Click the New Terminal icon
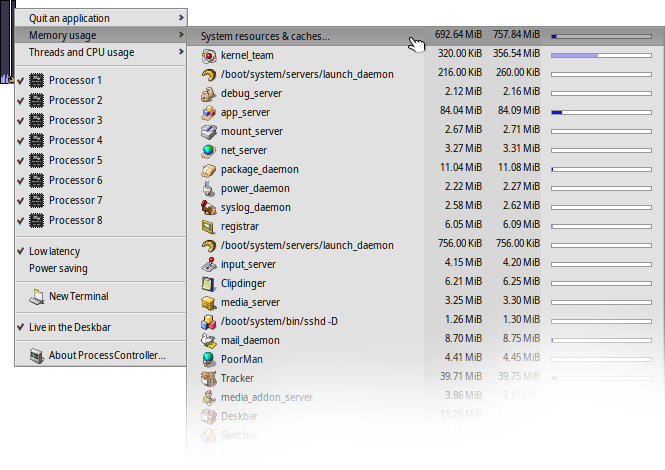This screenshot has height=470, width=665. pyautogui.click(x=37, y=297)
